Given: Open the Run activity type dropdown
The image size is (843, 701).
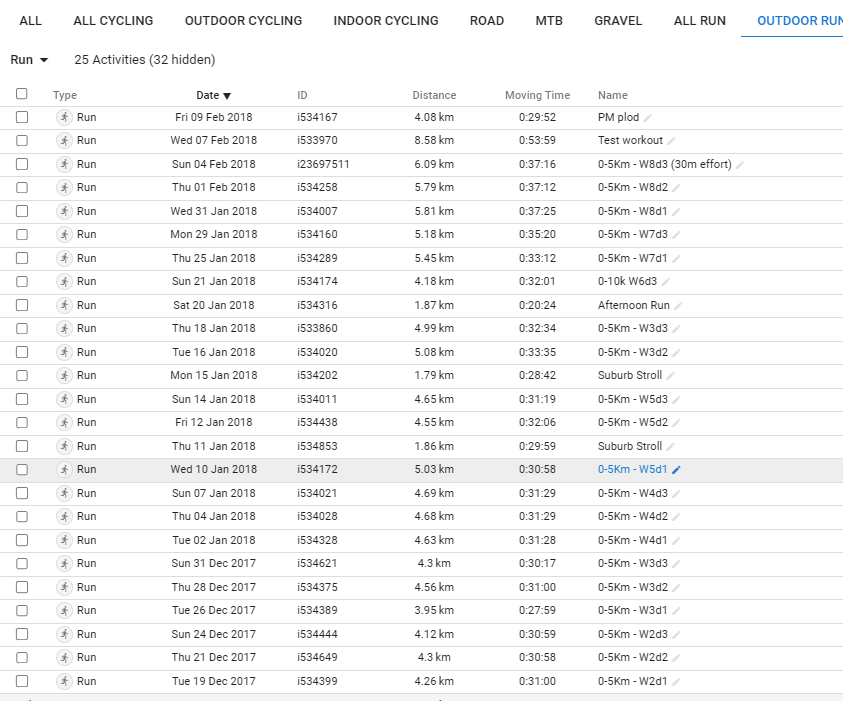Looking at the screenshot, I should tap(29, 60).
